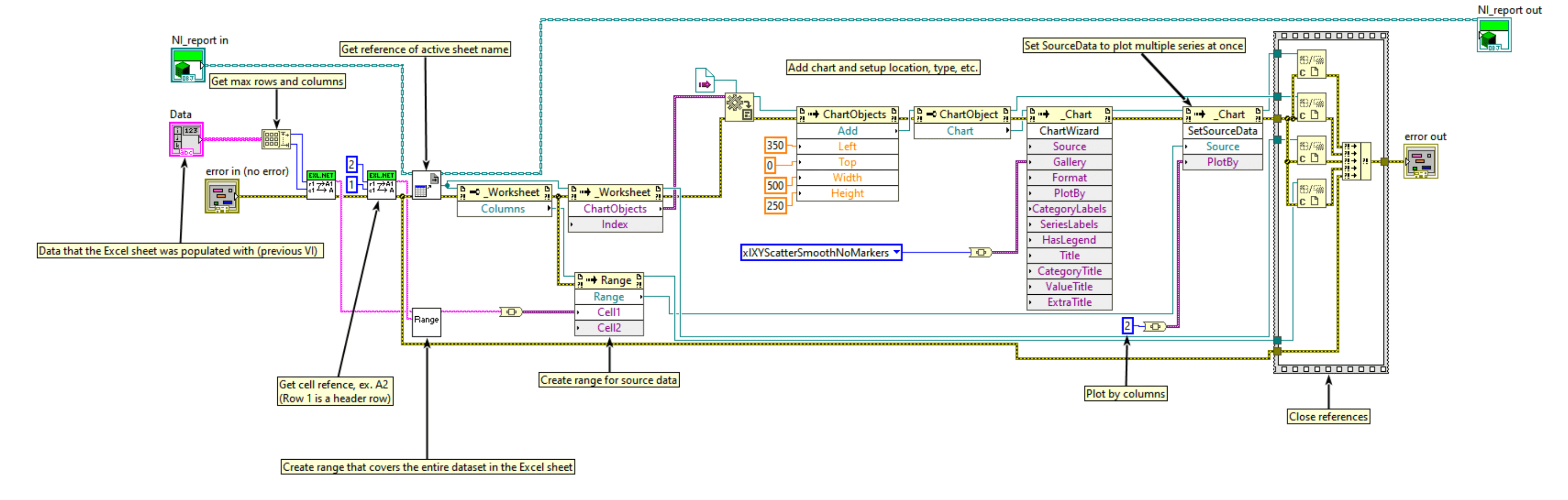Click the numeric constant 250
This screenshot has height=500, width=1568.
point(775,206)
